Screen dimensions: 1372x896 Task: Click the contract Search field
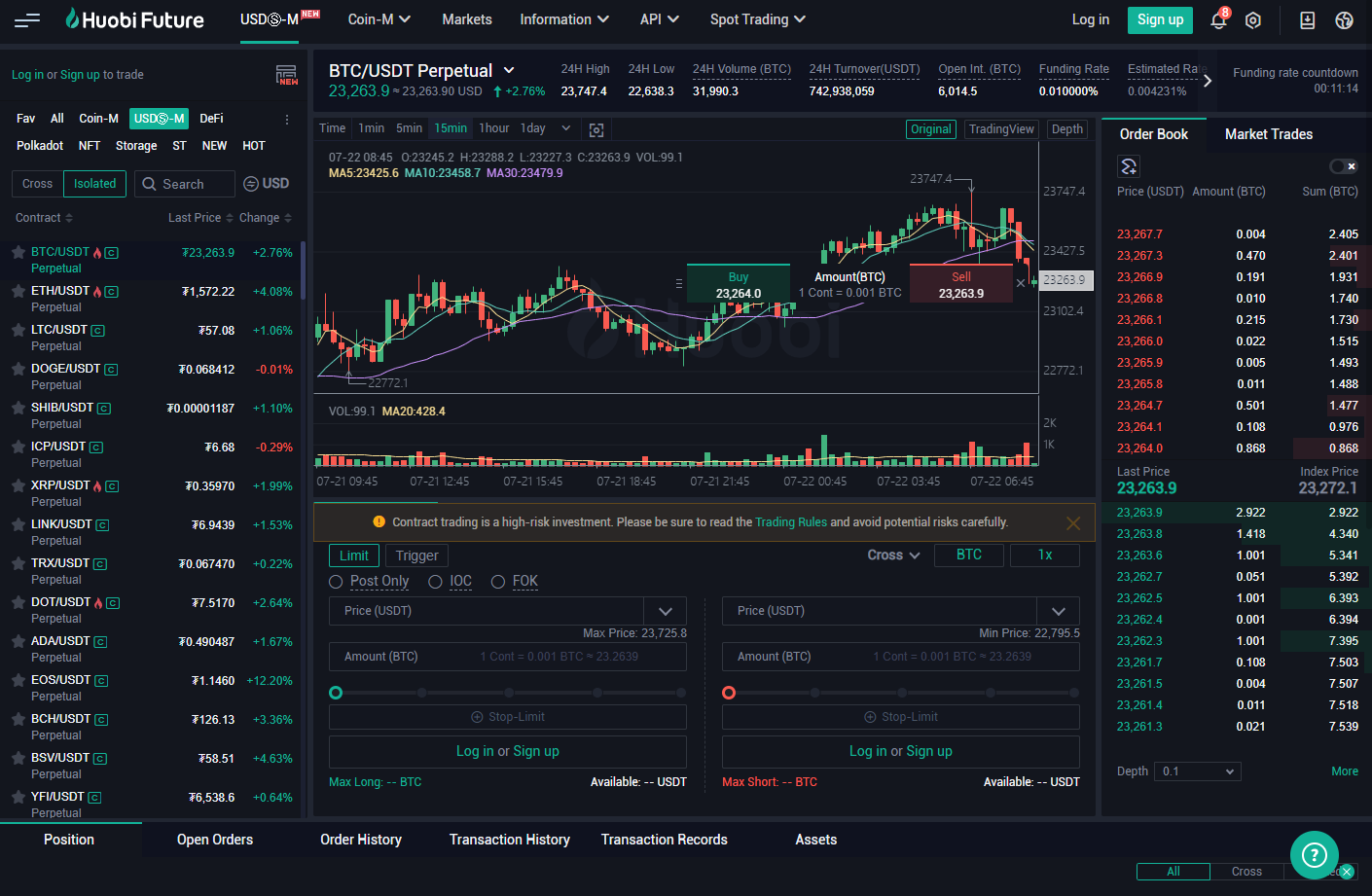coord(185,184)
